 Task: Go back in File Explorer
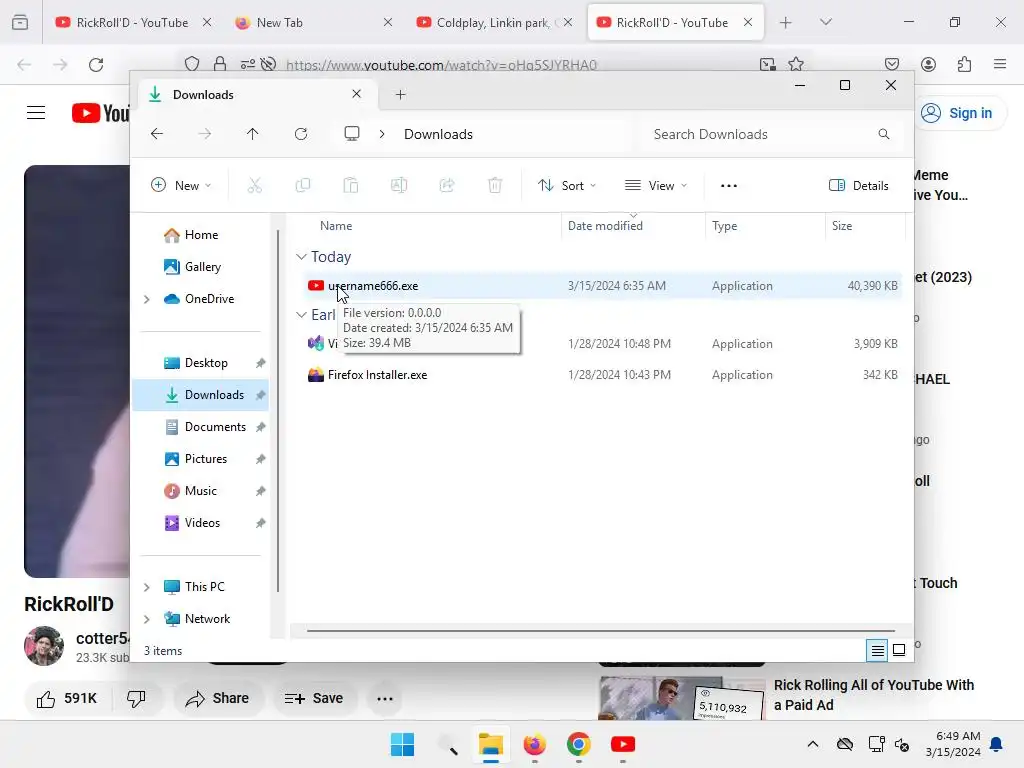(x=157, y=134)
